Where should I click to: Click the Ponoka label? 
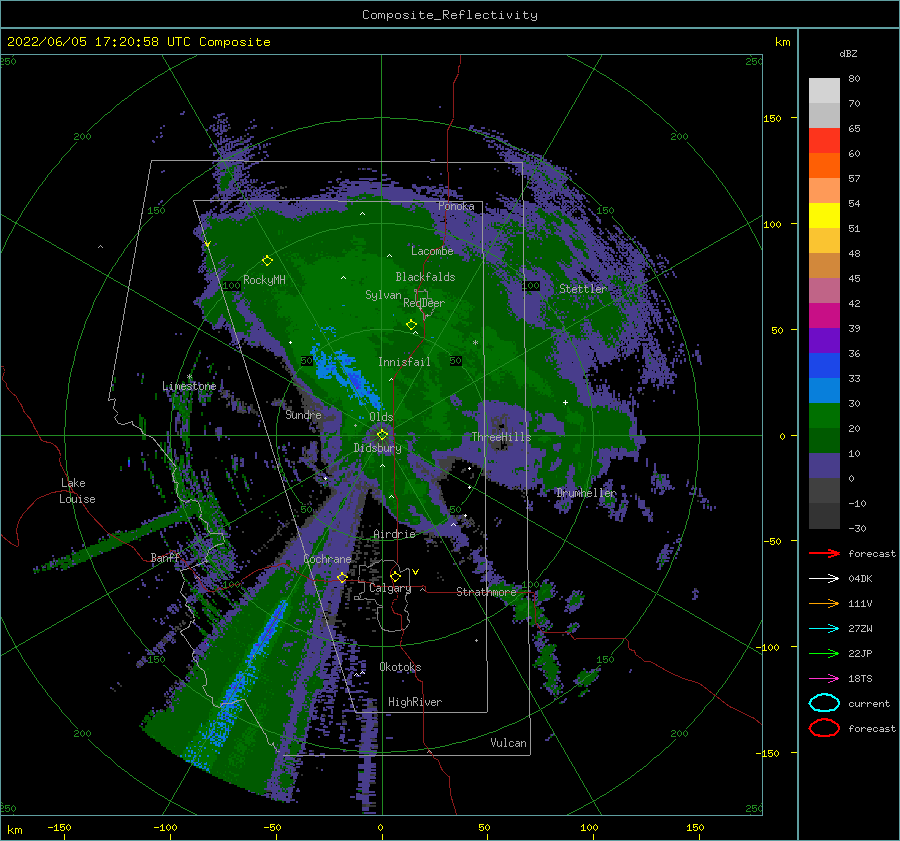pyautogui.click(x=456, y=206)
